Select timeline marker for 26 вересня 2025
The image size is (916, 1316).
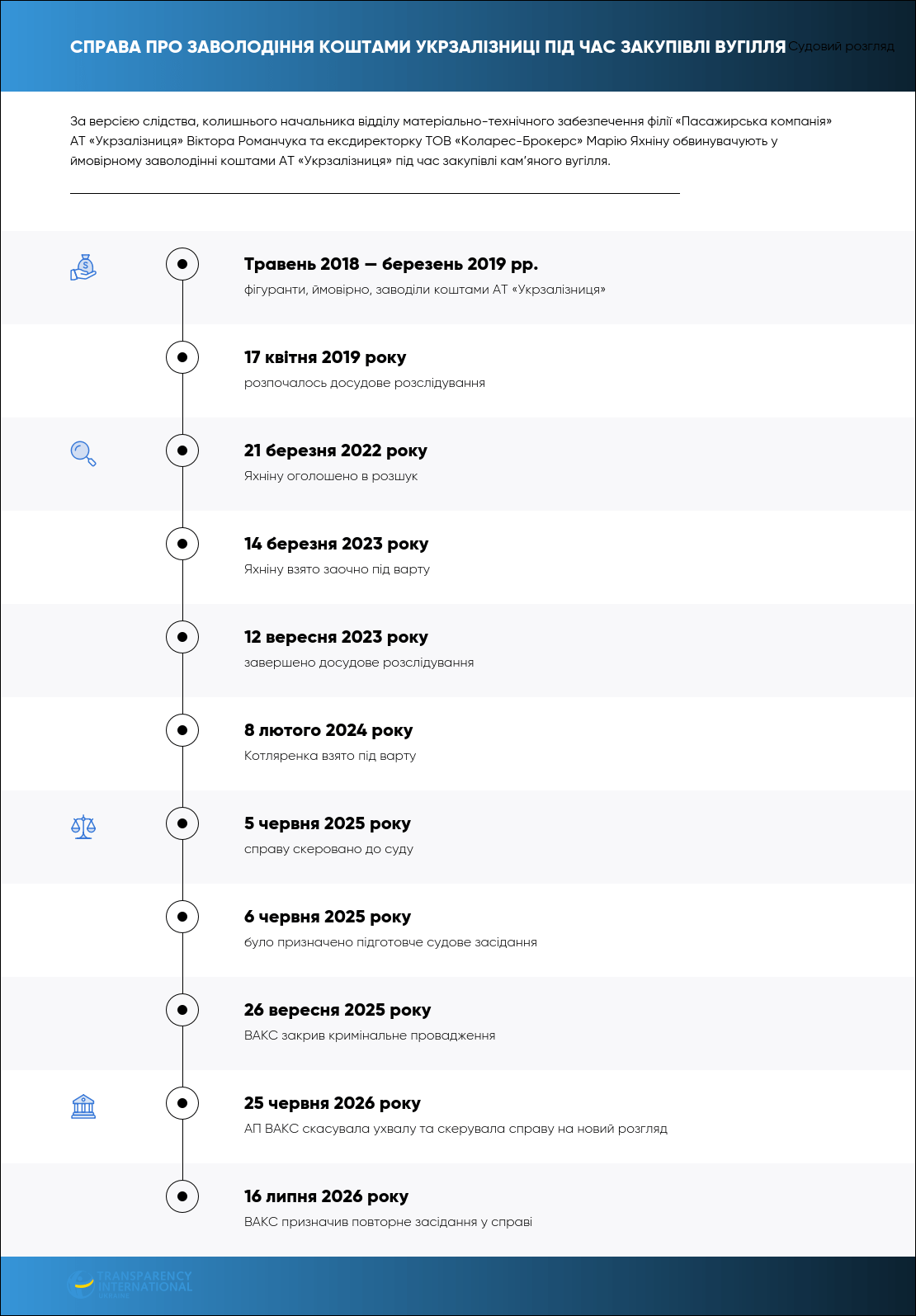click(182, 1010)
